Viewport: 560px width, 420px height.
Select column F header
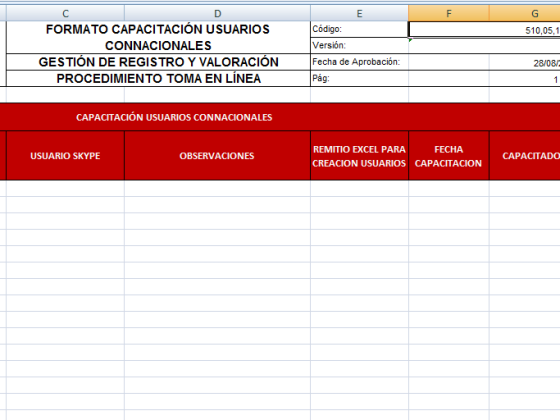point(449,14)
